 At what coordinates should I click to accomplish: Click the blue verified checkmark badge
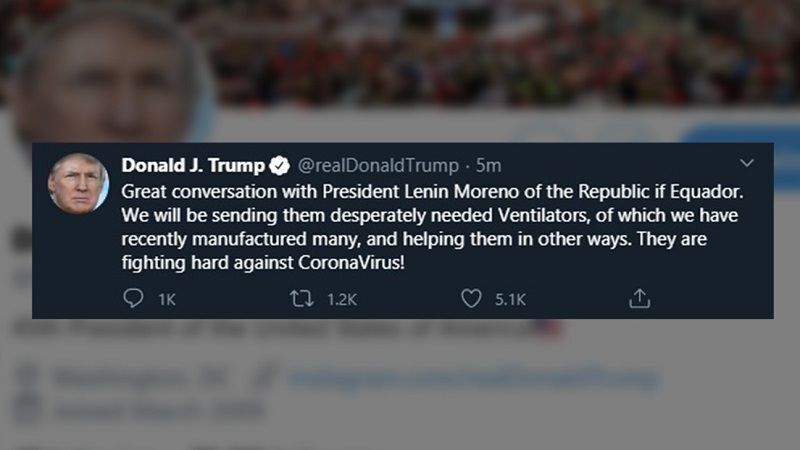click(279, 165)
